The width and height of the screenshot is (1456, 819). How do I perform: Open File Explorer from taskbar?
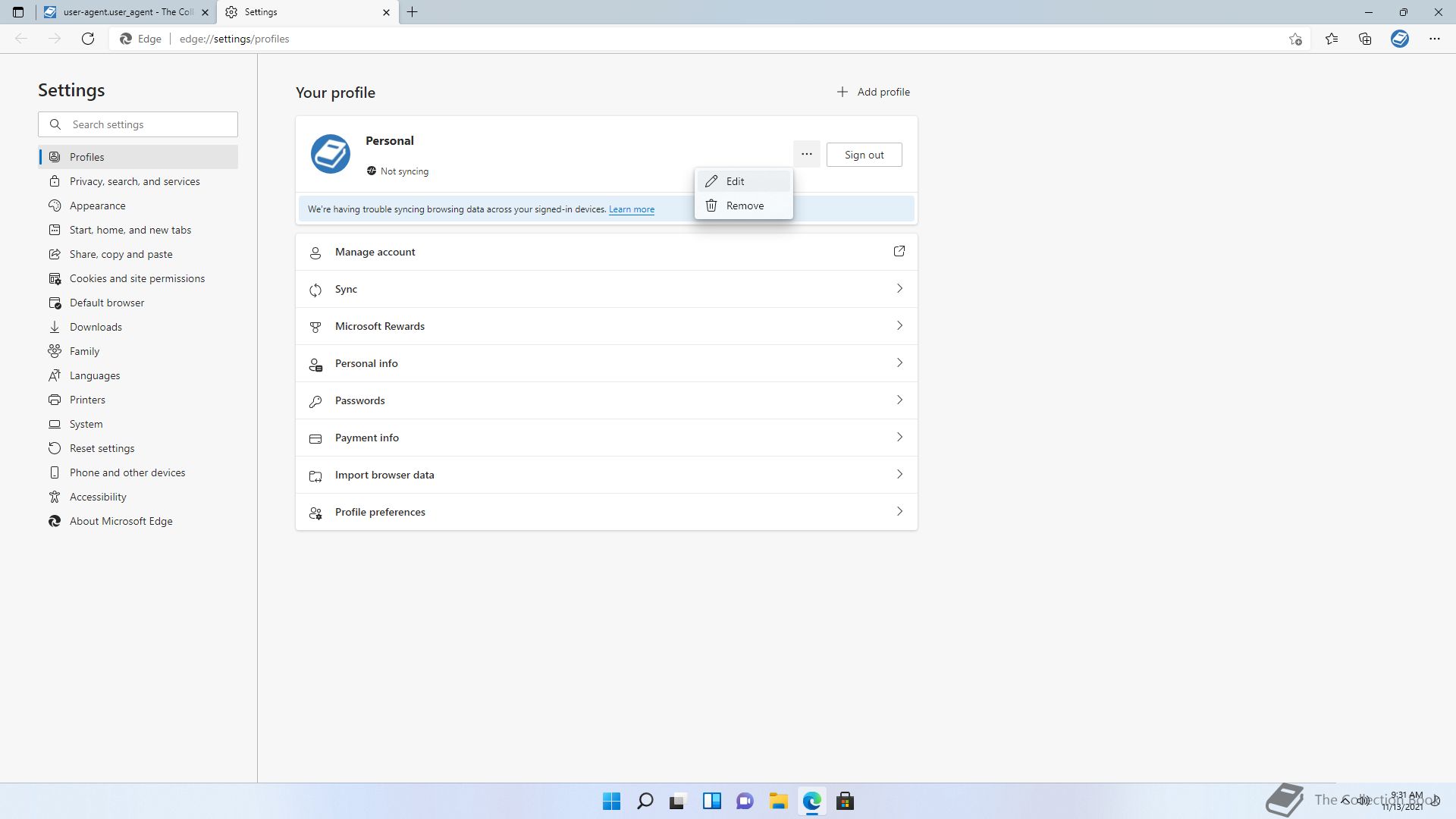coord(778,801)
